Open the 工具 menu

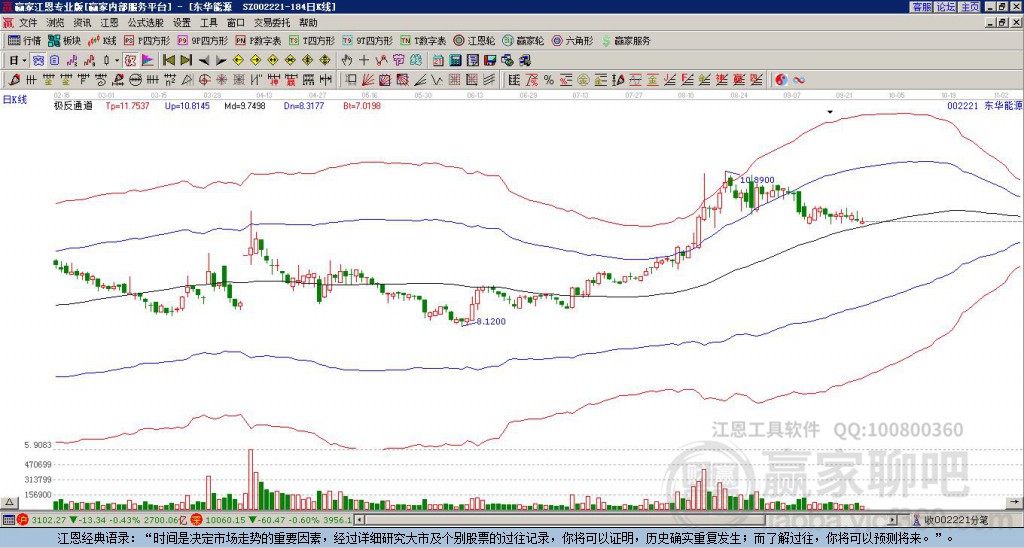(208, 23)
